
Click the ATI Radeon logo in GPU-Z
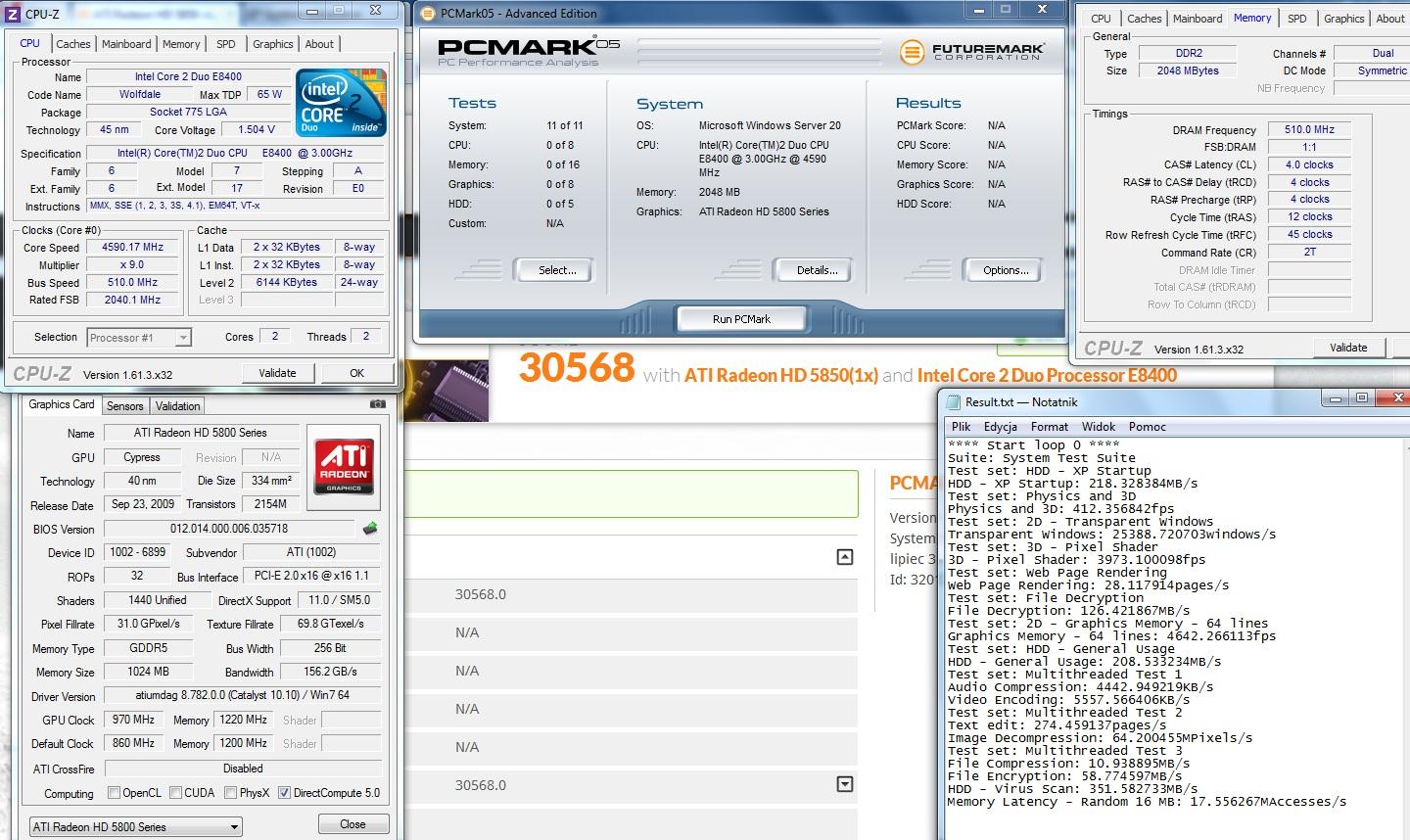coord(344,467)
